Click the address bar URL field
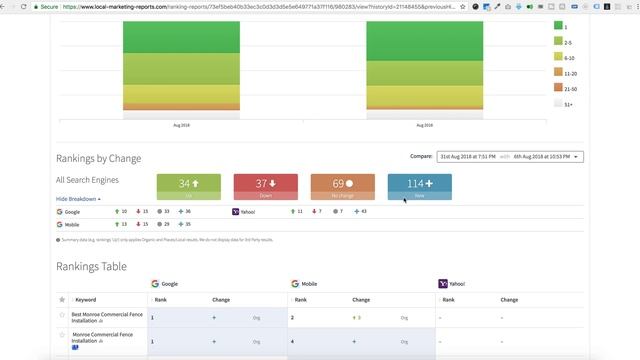 click(259, 7)
